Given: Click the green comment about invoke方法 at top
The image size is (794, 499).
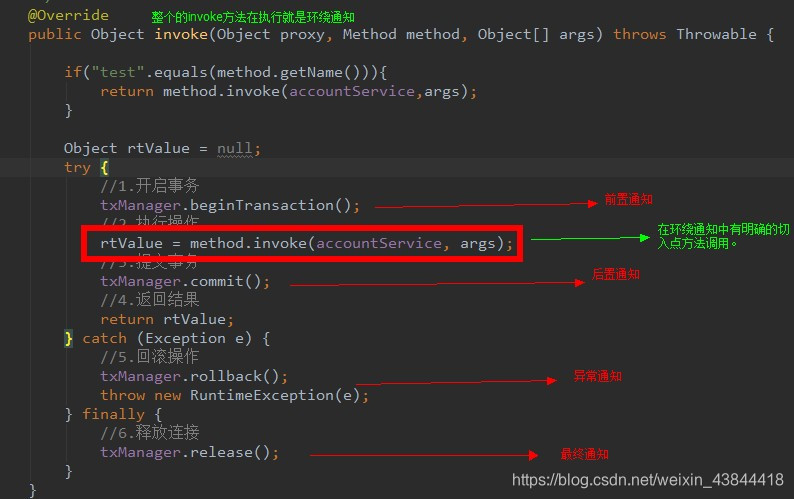Looking at the screenshot, I should [x=253, y=17].
